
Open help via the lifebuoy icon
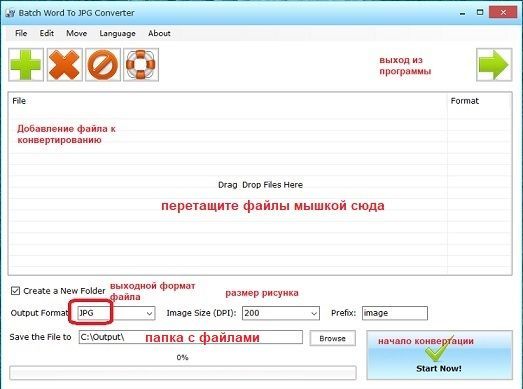[x=141, y=65]
